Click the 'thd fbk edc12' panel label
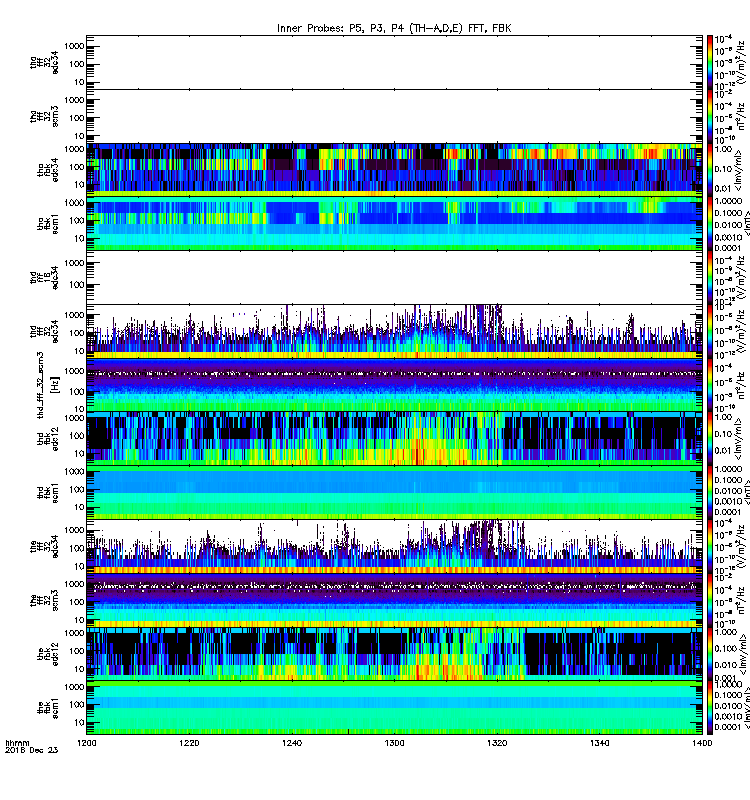750x800 pixels. click(x=48, y=439)
